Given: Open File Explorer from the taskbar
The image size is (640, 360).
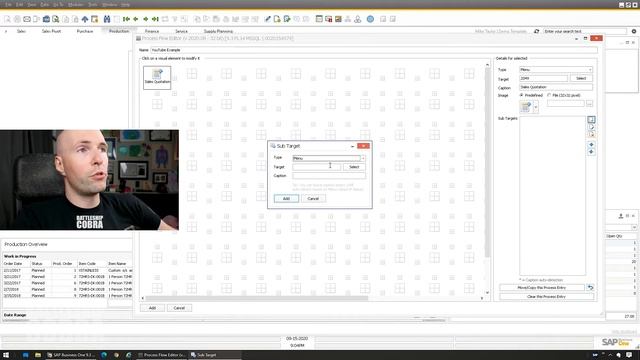Looking at the screenshot, I should click(x=38, y=355).
